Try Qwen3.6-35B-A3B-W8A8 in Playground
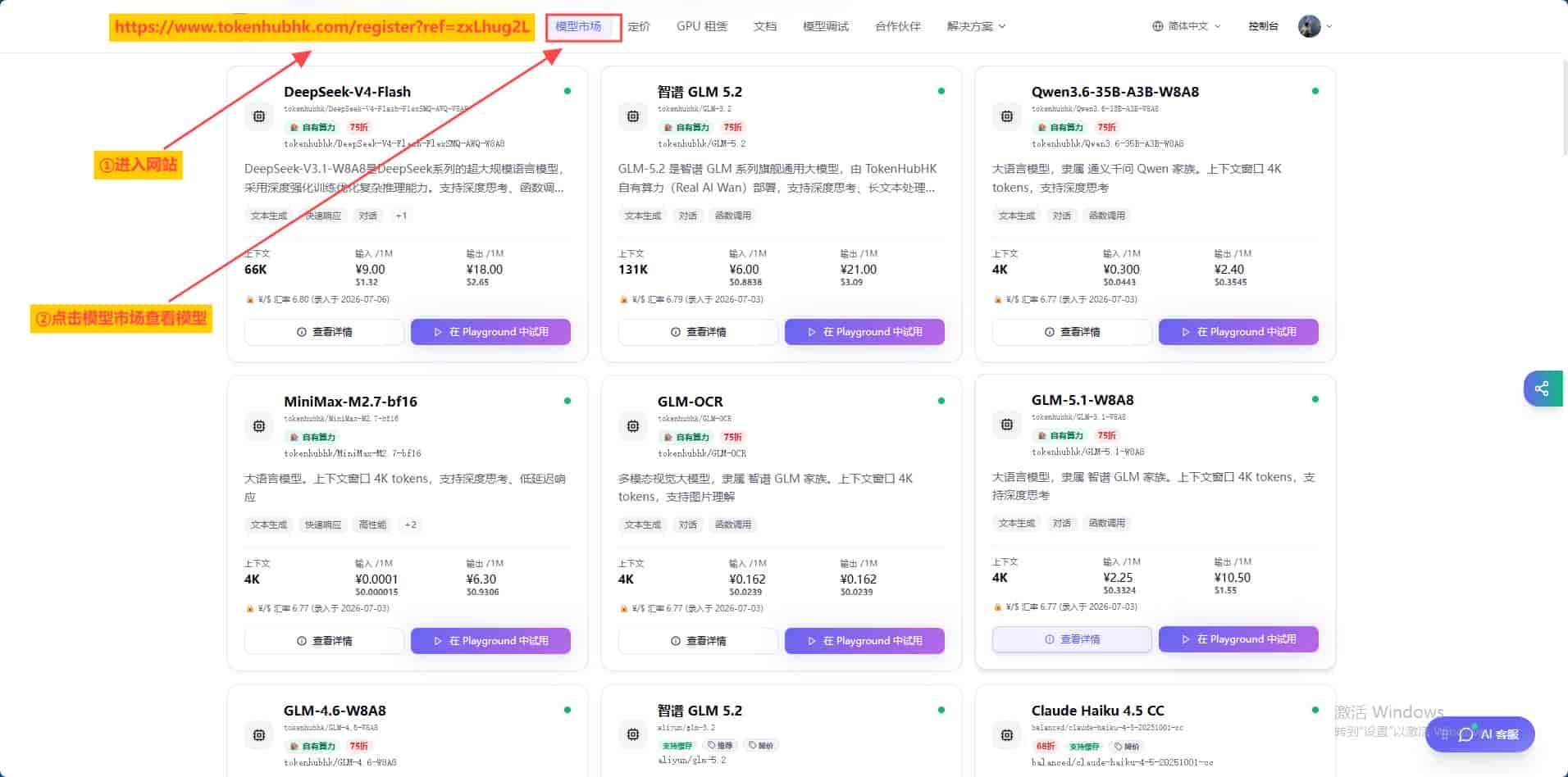Screen dimensions: 1568x777 [x=1238, y=332]
